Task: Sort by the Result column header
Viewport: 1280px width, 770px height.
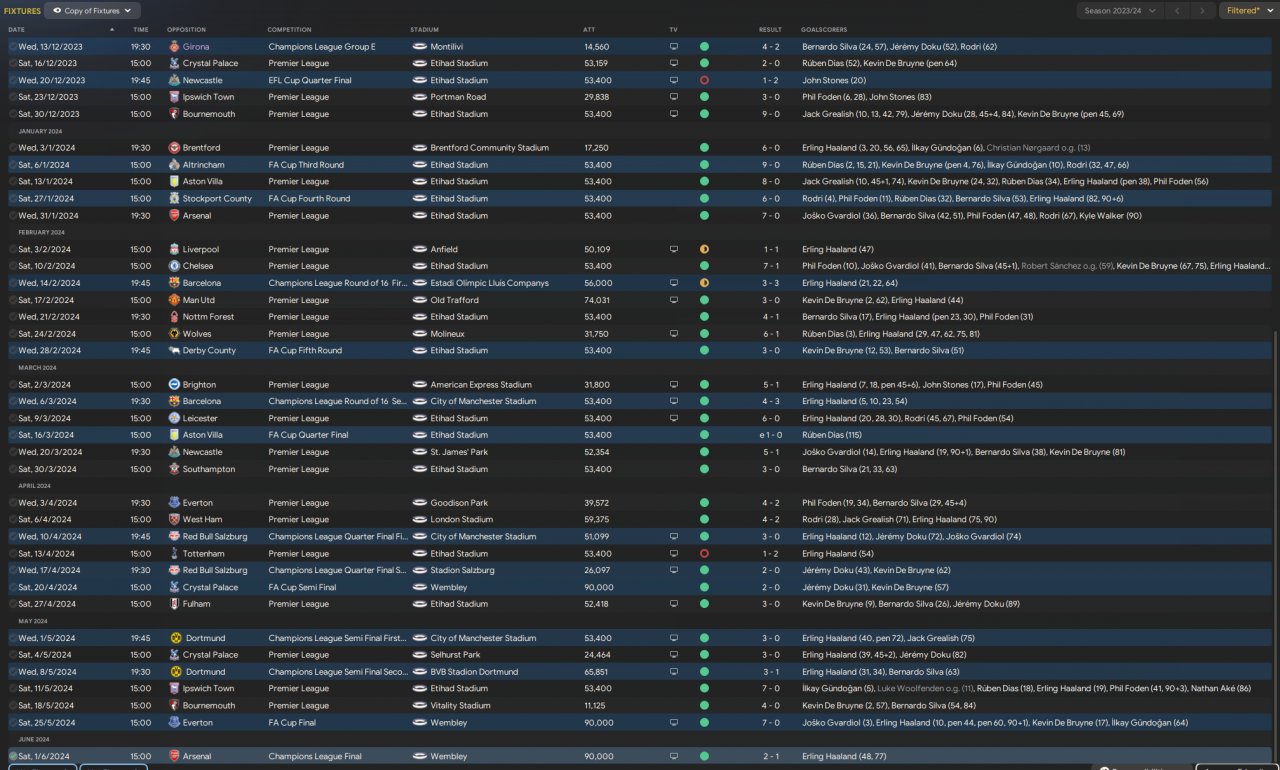Action: 770,30
